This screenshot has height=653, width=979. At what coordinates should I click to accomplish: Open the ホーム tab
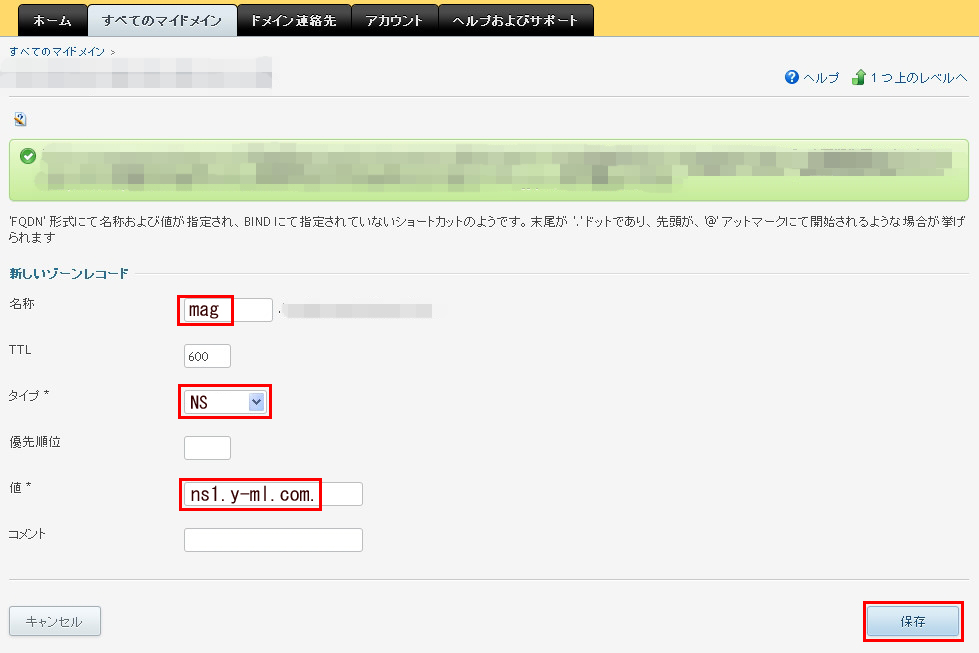pos(52,21)
